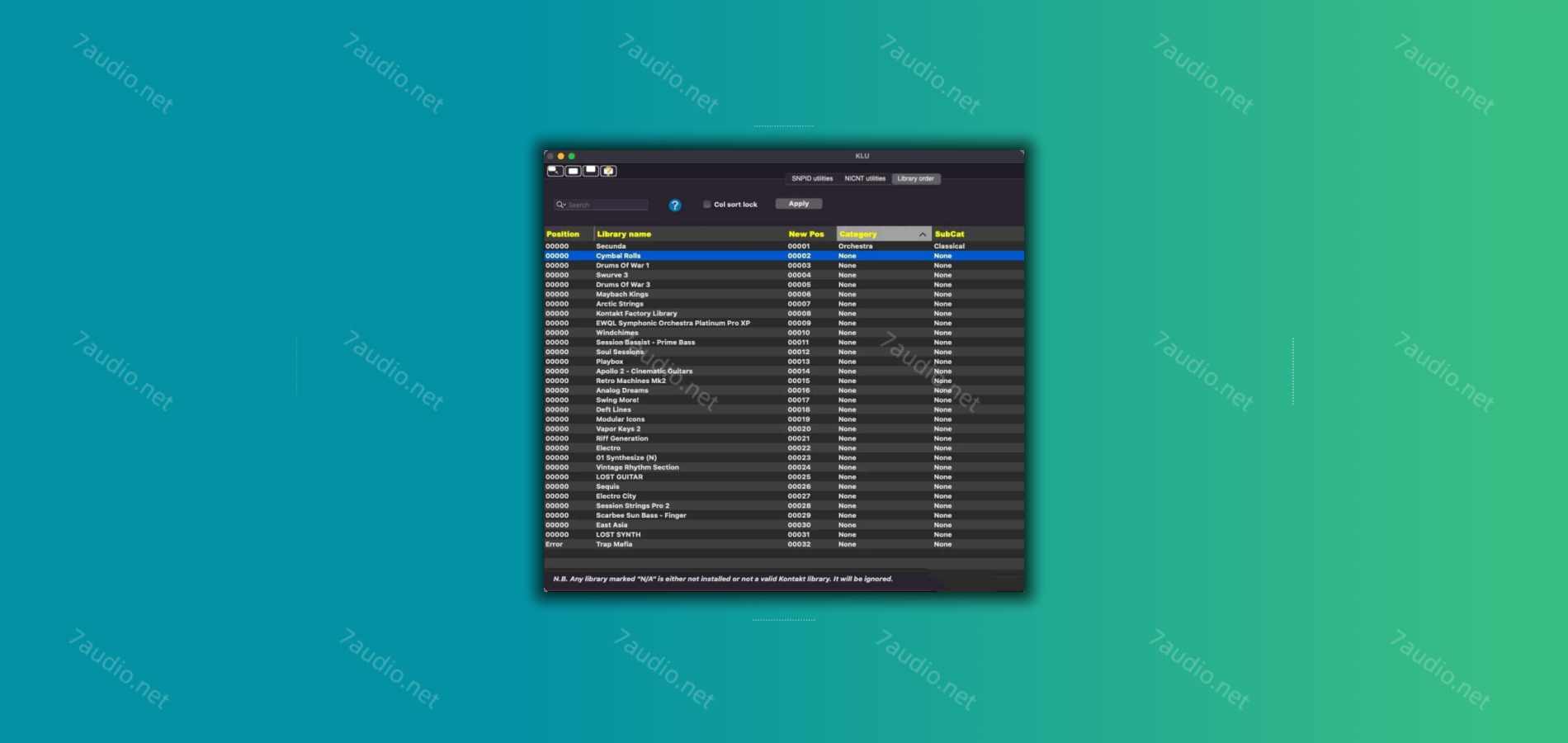Click the yellow minimize window button
The image size is (1568, 743).
coord(561,156)
